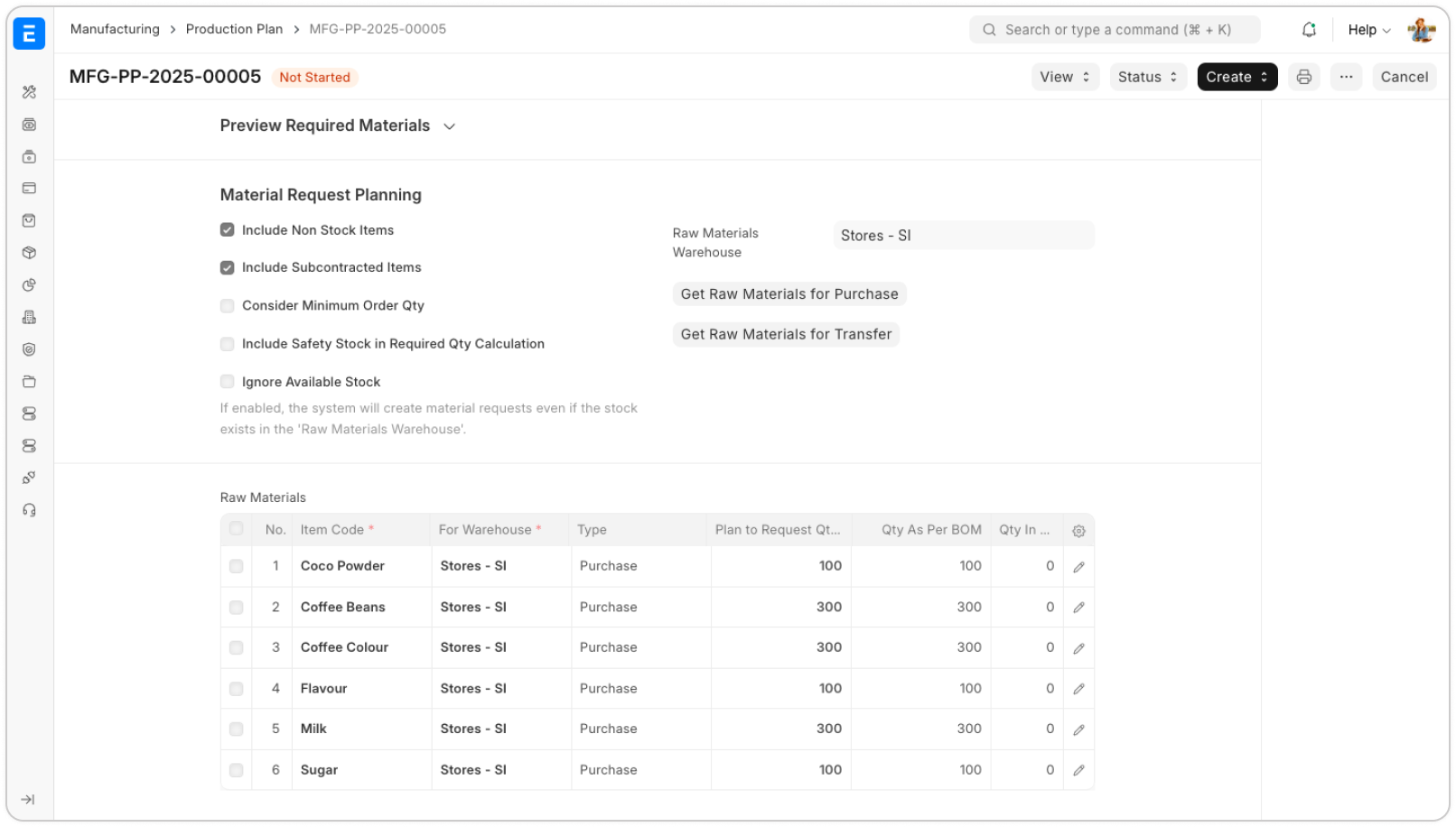Enable Consider Minimum Order Qty

coord(228,306)
